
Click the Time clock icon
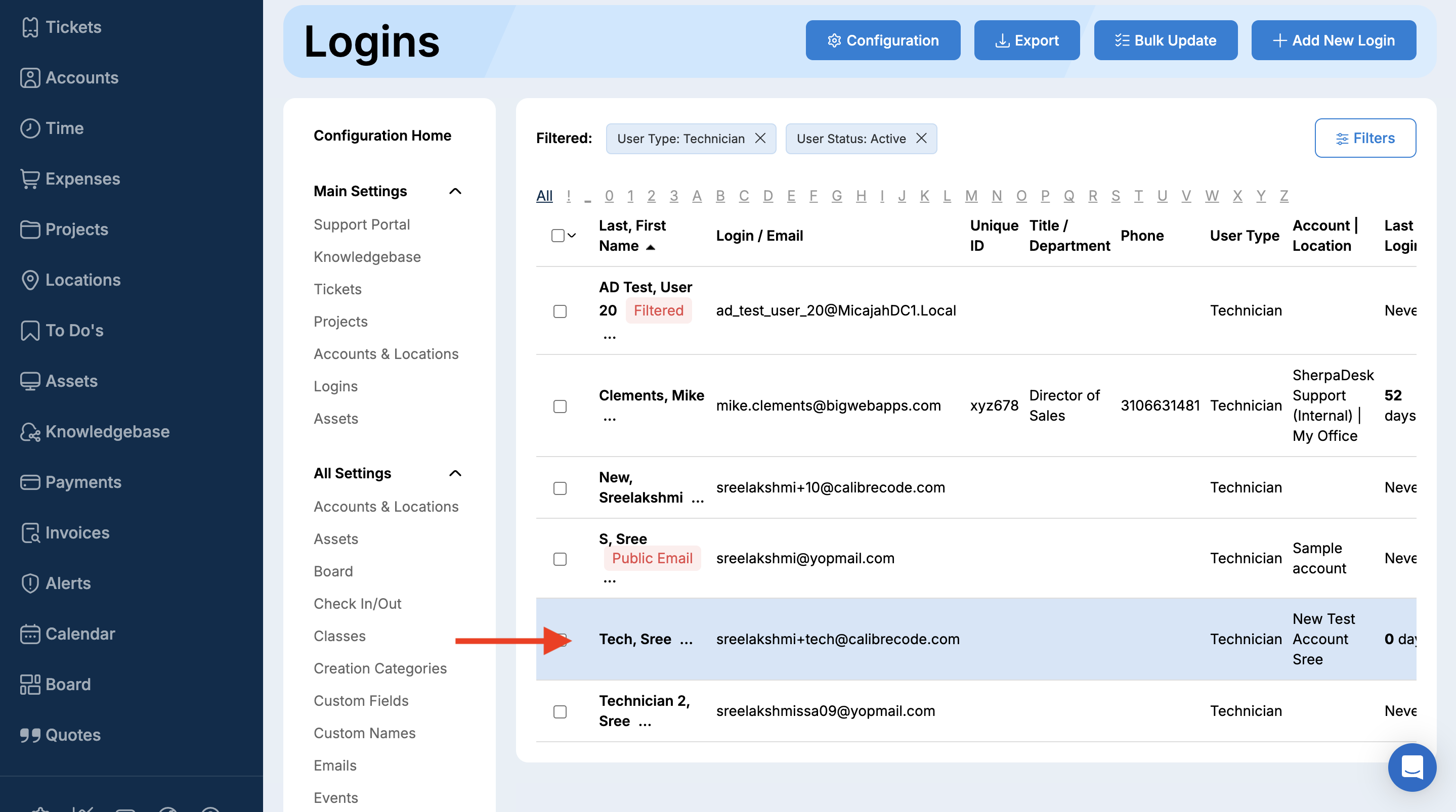pos(30,128)
